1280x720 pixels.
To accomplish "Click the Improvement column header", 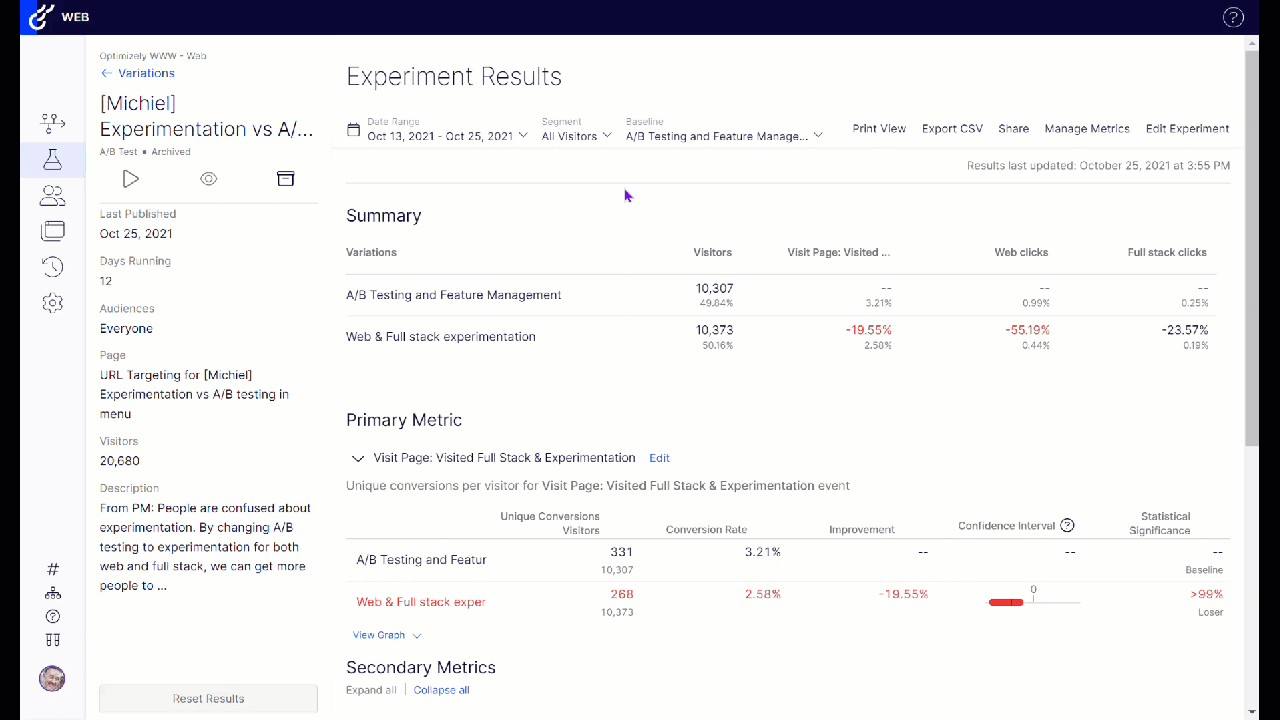I will pyautogui.click(x=862, y=530).
